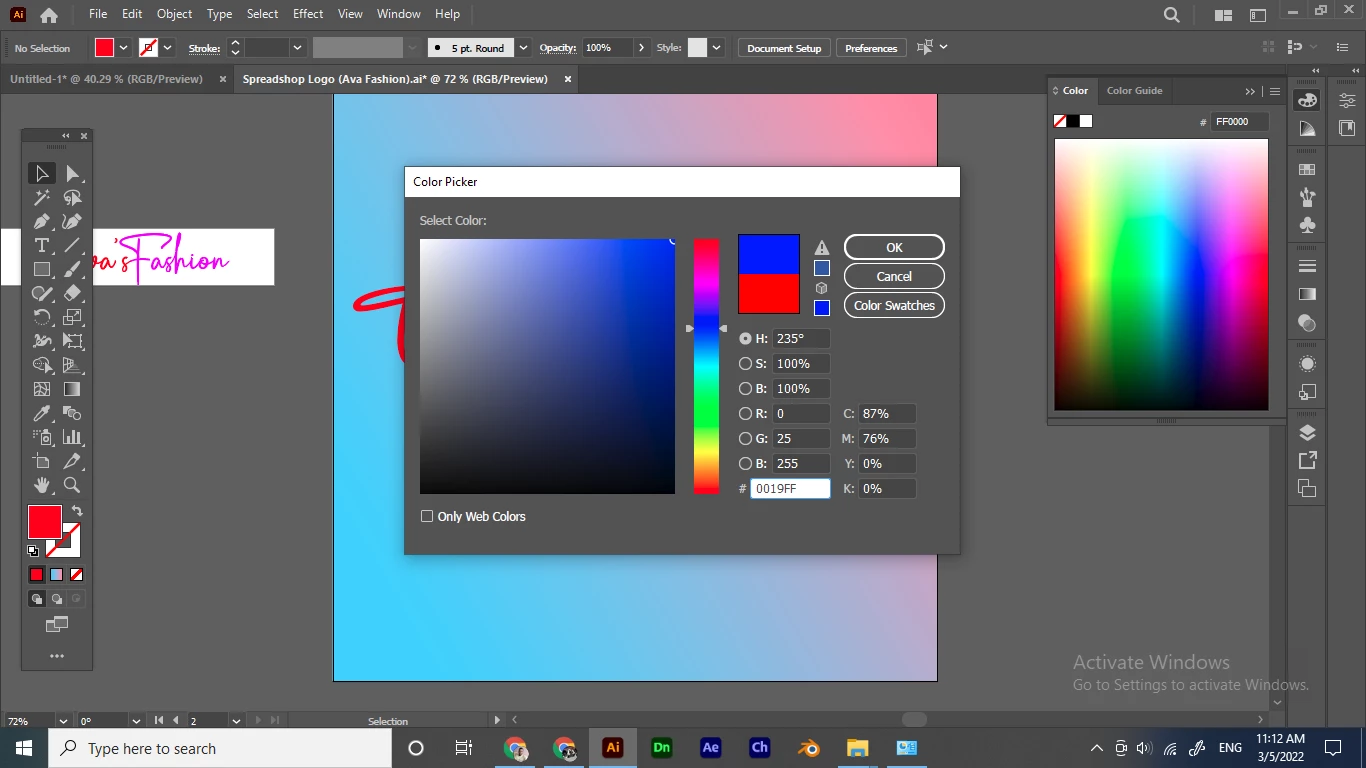The width and height of the screenshot is (1366, 768).
Task: Expand the Style dropdown arrow
Action: pyautogui.click(x=716, y=48)
